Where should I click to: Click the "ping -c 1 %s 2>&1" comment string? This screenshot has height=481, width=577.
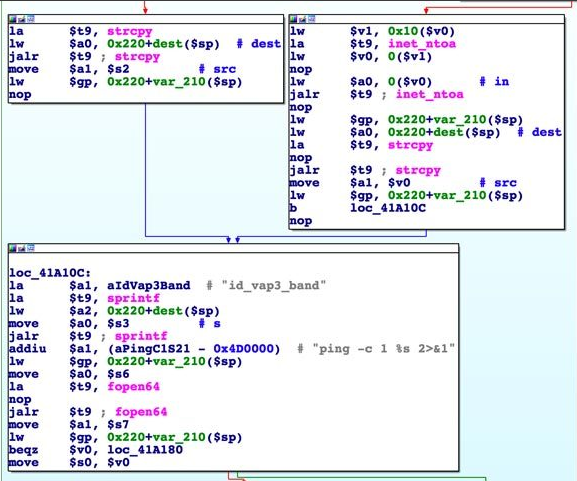(383, 349)
